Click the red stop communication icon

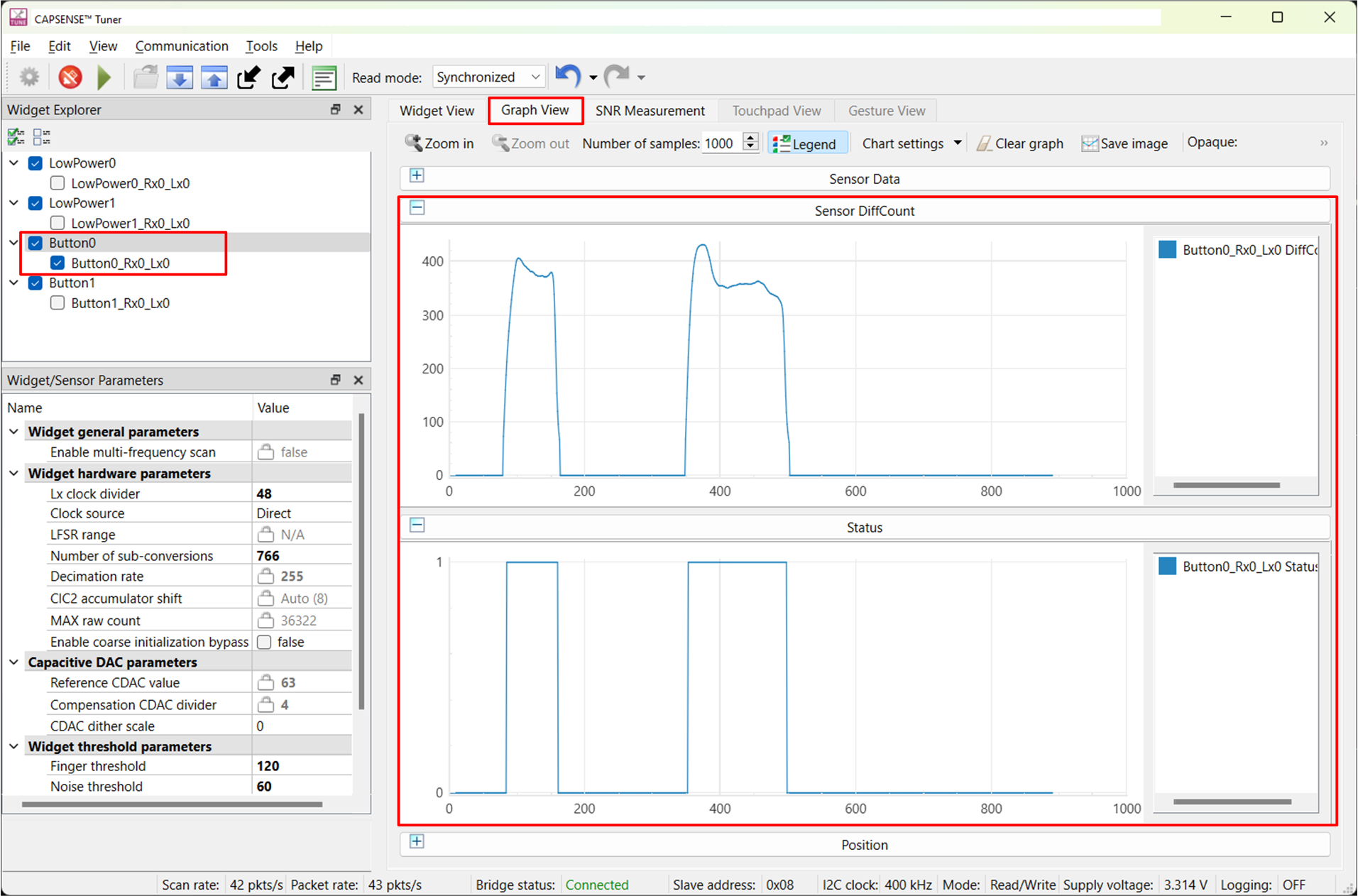point(70,77)
